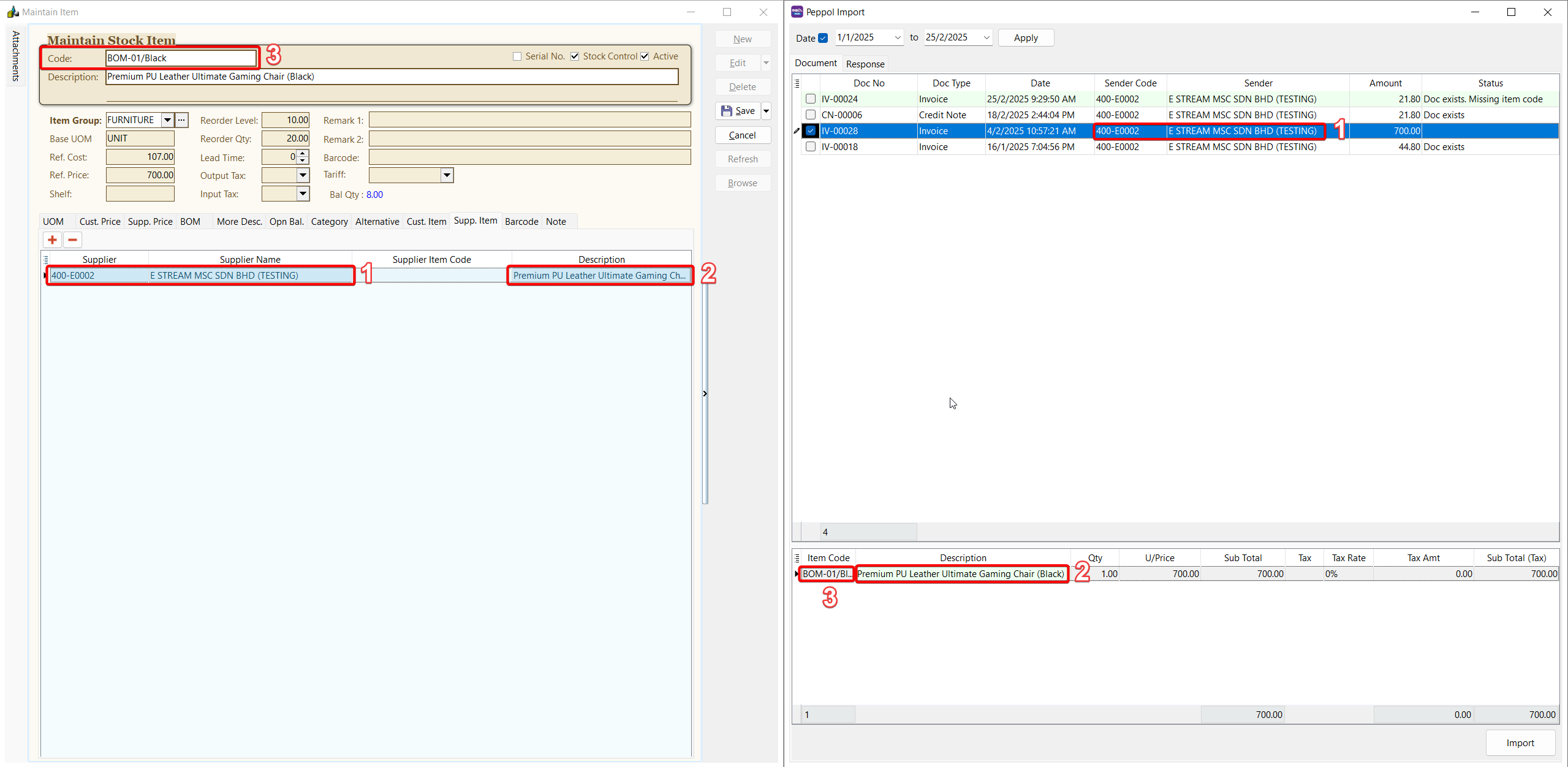Screen dimensions: 1568x767
Task: Click Peppol item grid column chooser icon
Action: [x=797, y=558]
